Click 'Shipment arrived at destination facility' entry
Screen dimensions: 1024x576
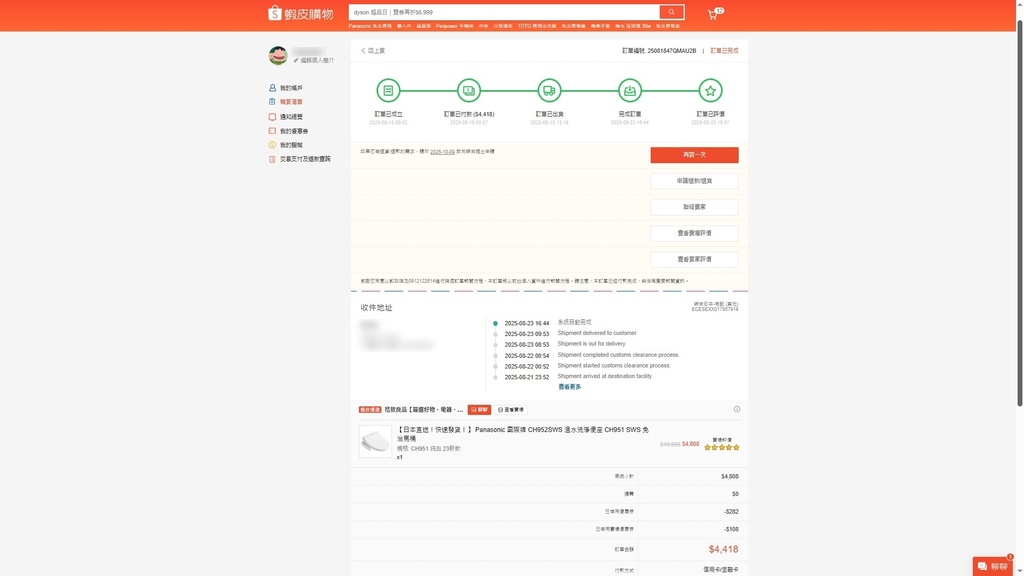605,376
